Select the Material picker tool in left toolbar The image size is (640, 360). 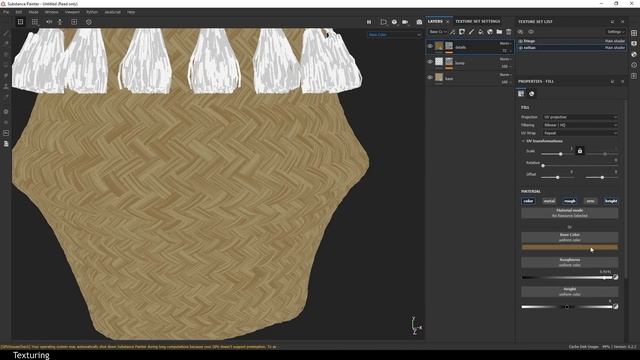6,97
